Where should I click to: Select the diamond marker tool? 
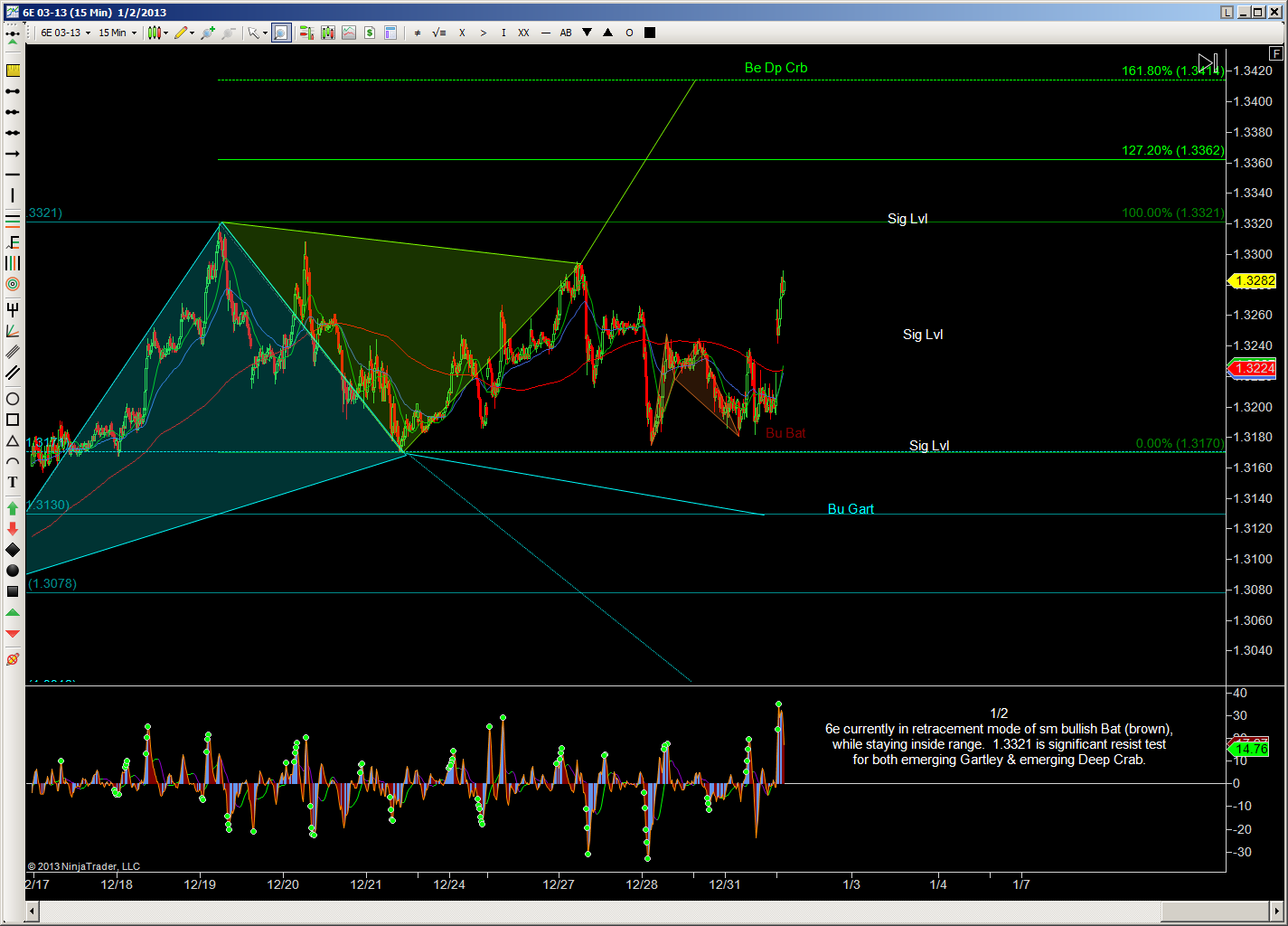(13, 550)
